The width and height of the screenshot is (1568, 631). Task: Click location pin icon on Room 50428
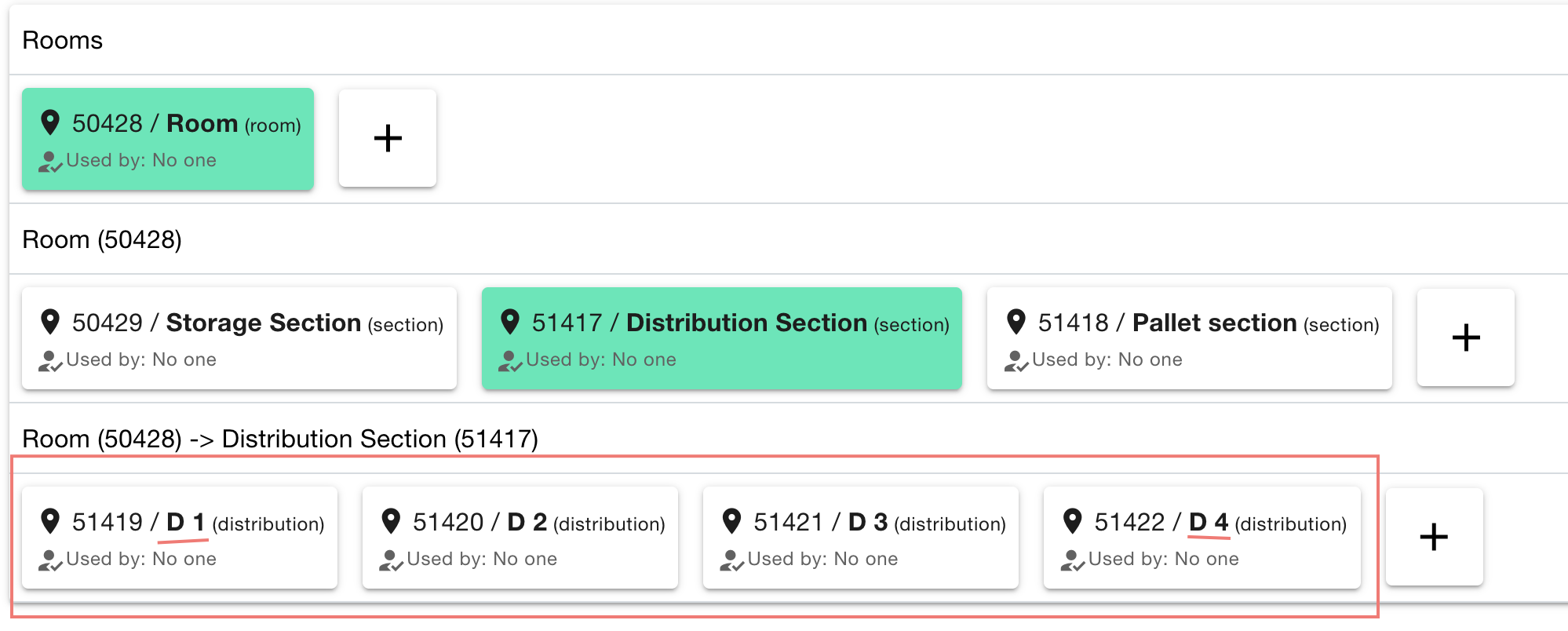pyautogui.click(x=50, y=122)
